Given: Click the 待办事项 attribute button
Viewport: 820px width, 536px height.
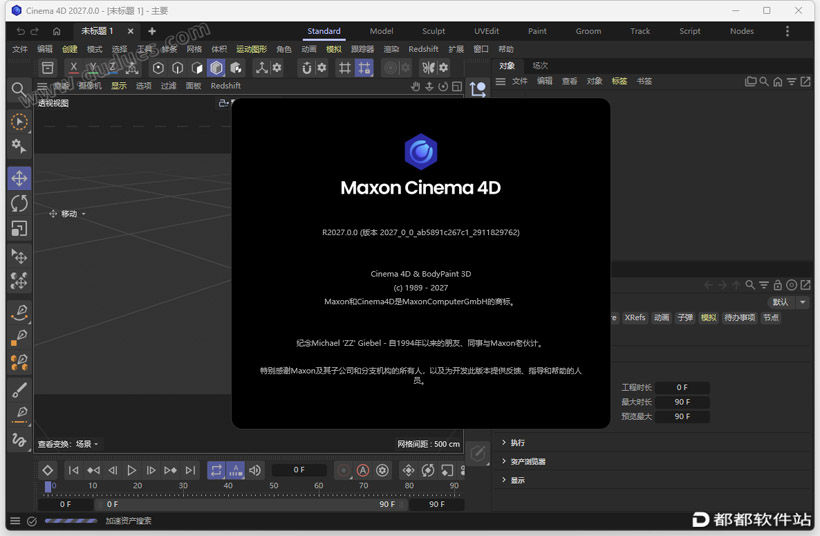Looking at the screenshot, I should 739,317.
